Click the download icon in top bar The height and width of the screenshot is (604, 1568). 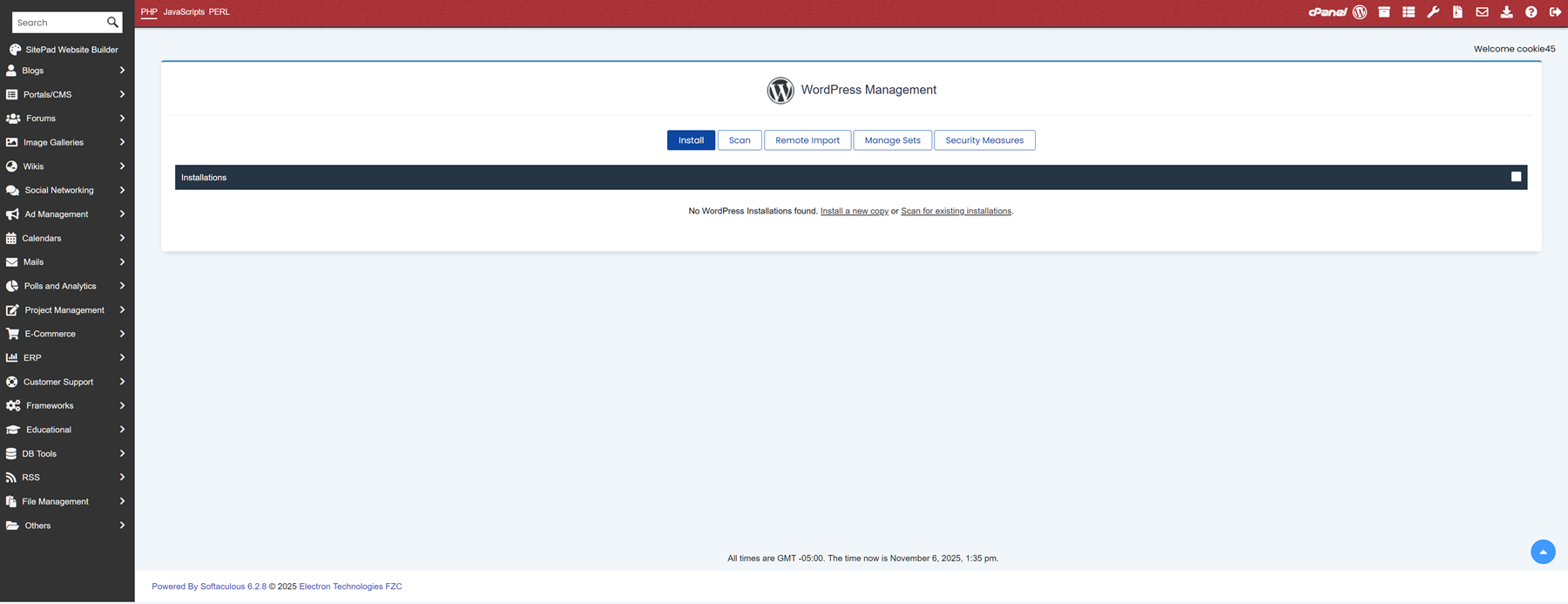pyautogui.click(x=1506, y=12)
